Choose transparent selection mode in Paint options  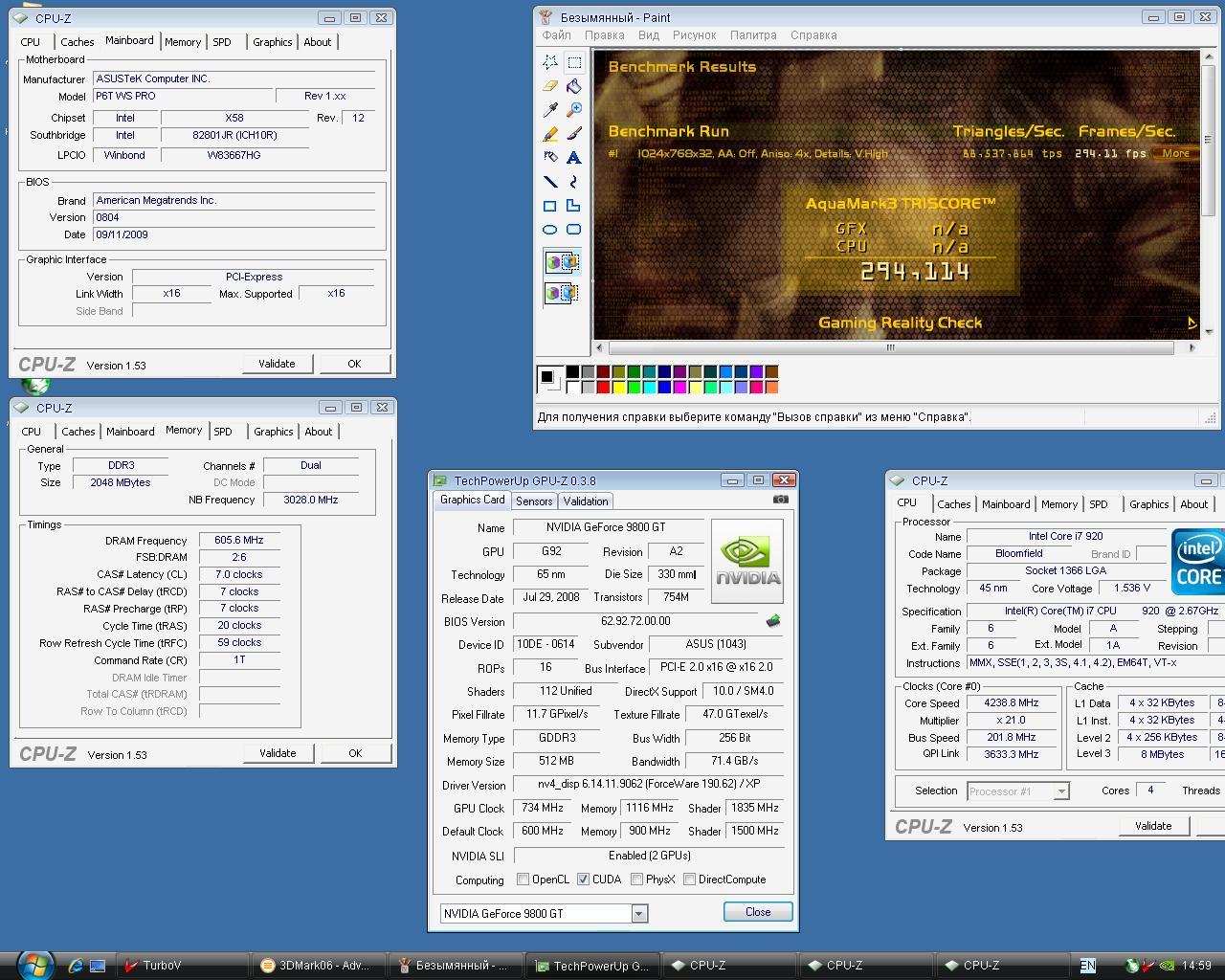[562, 292]
